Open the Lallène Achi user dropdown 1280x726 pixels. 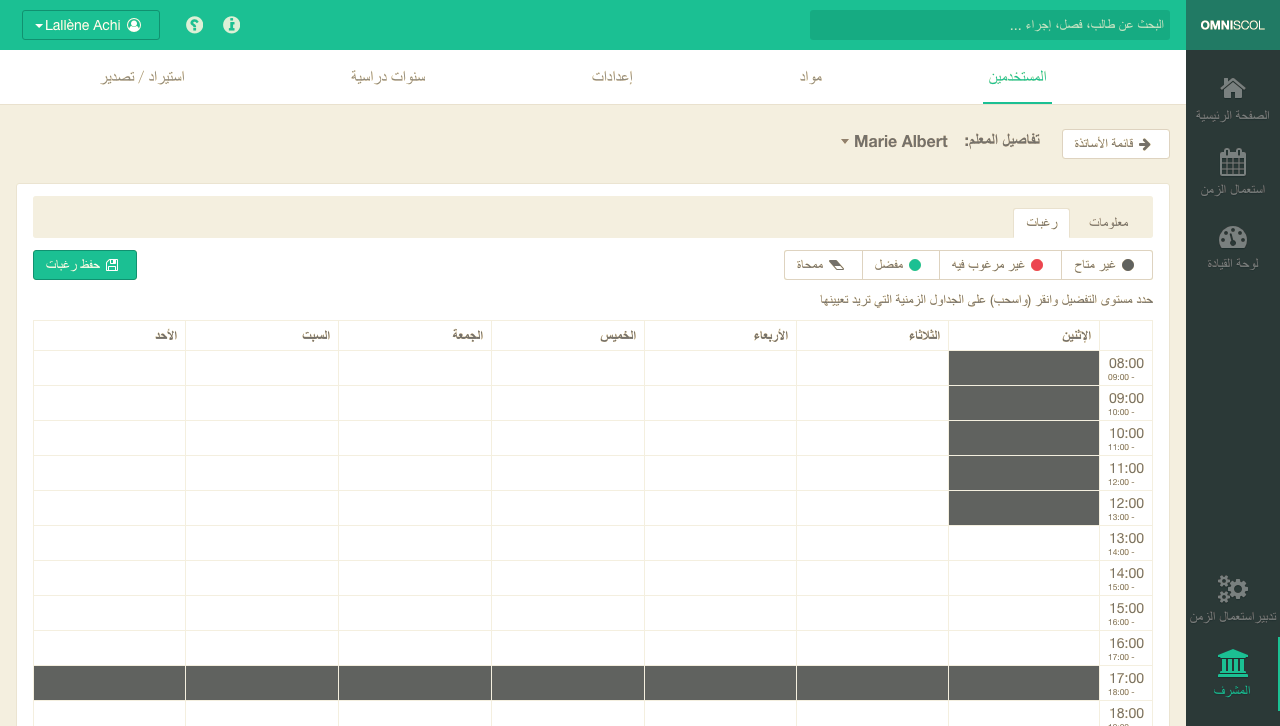click(91, 25)
